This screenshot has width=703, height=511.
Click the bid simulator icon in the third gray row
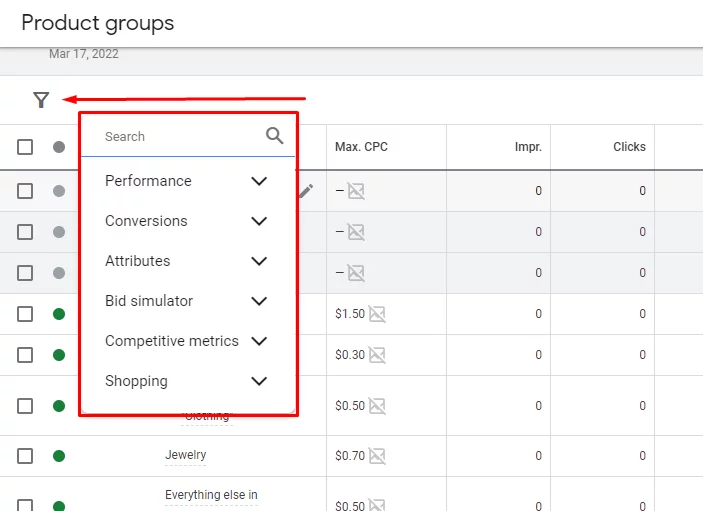coord(356,273)
